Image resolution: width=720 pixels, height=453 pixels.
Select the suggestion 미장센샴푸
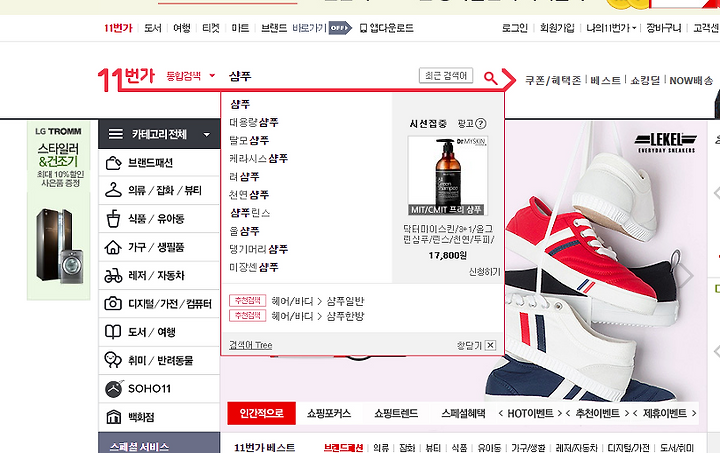254,267
